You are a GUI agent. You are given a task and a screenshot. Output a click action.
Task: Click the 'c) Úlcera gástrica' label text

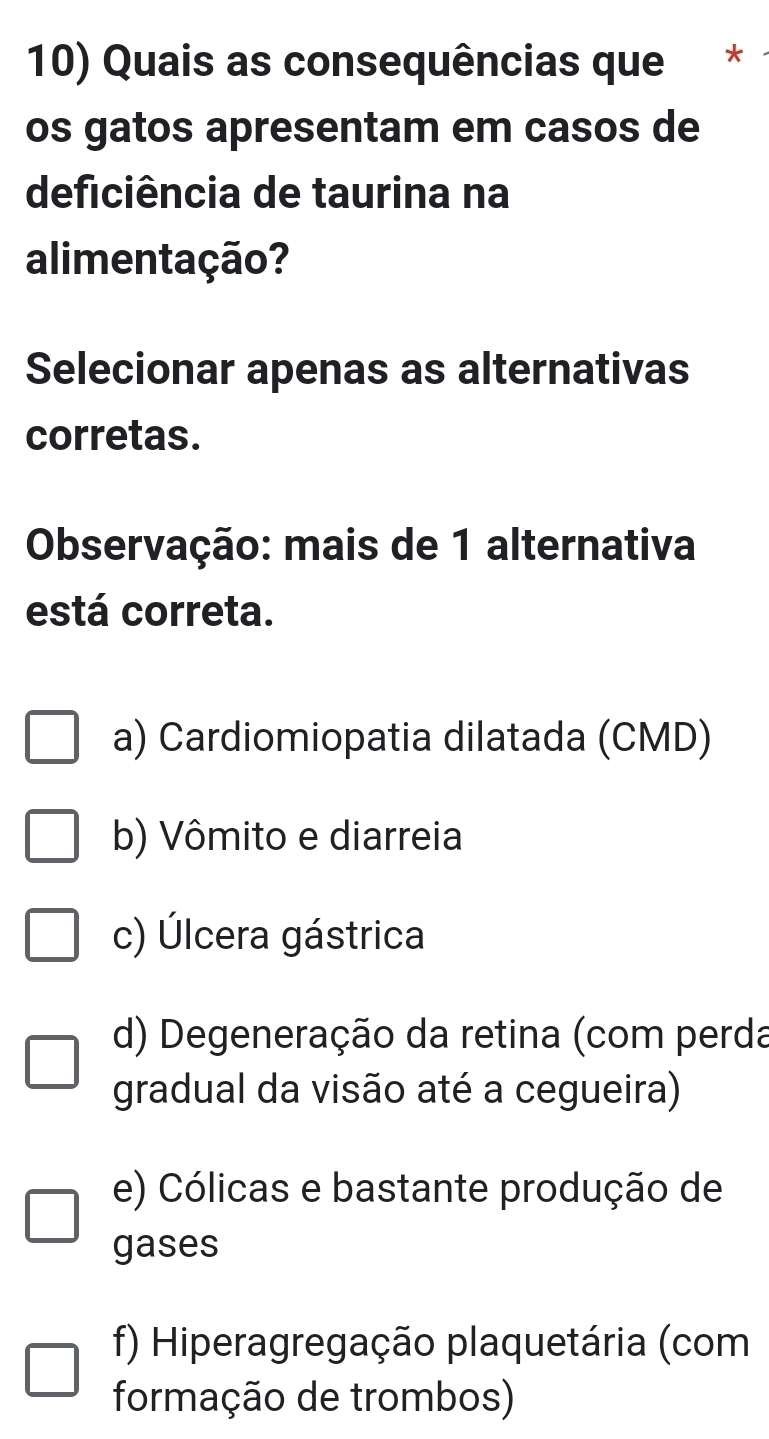click(269, 936)
